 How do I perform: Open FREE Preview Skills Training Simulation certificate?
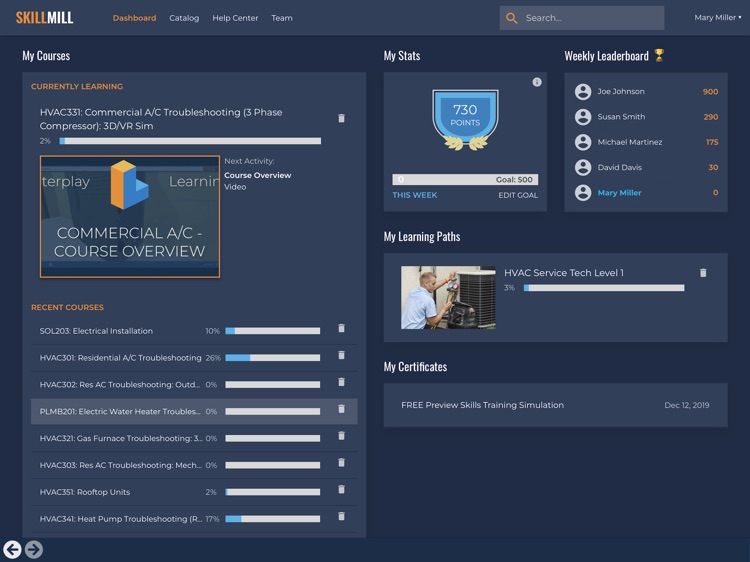click(483, 405)
